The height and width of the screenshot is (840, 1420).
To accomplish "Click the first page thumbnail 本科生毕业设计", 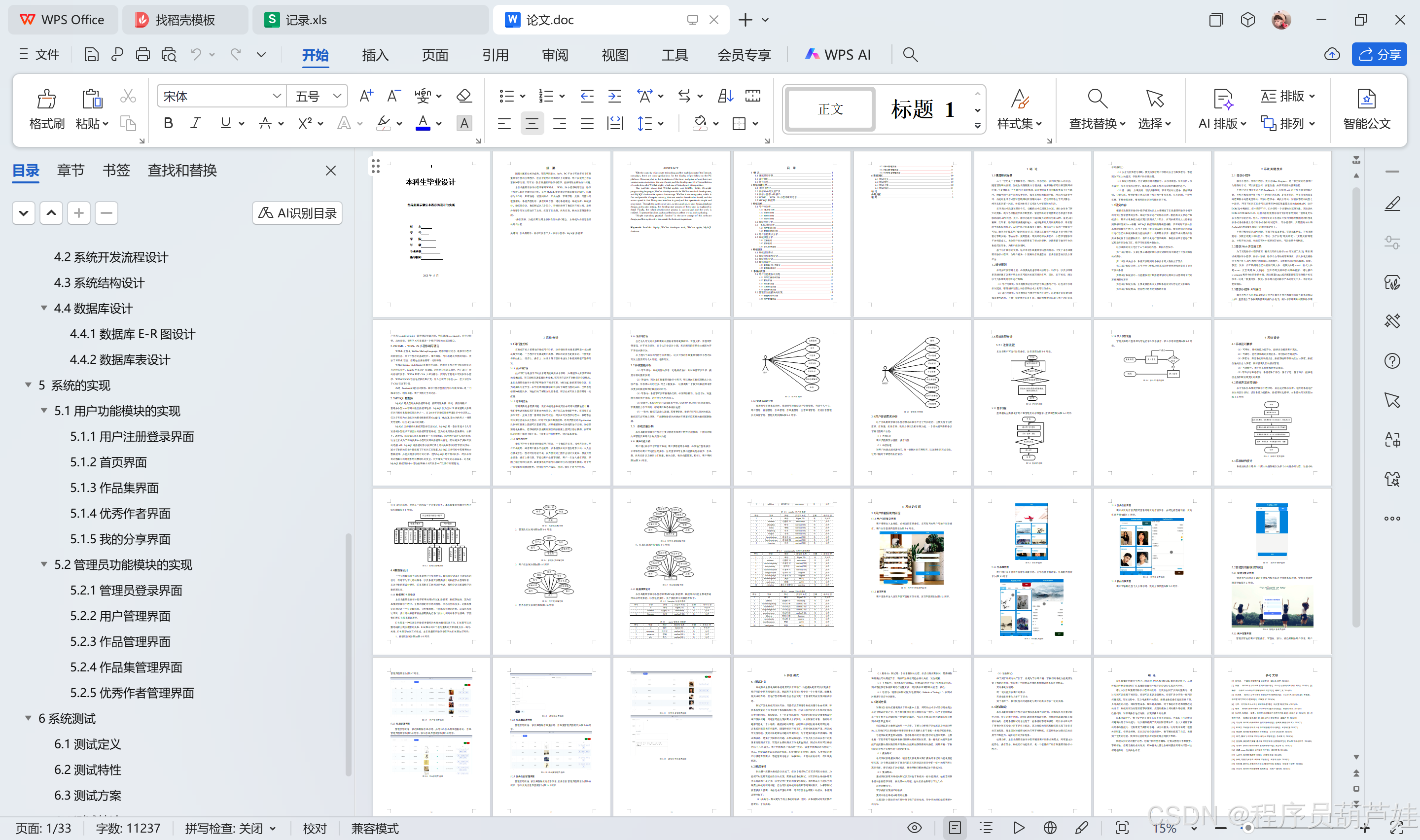I will (431, 233).
